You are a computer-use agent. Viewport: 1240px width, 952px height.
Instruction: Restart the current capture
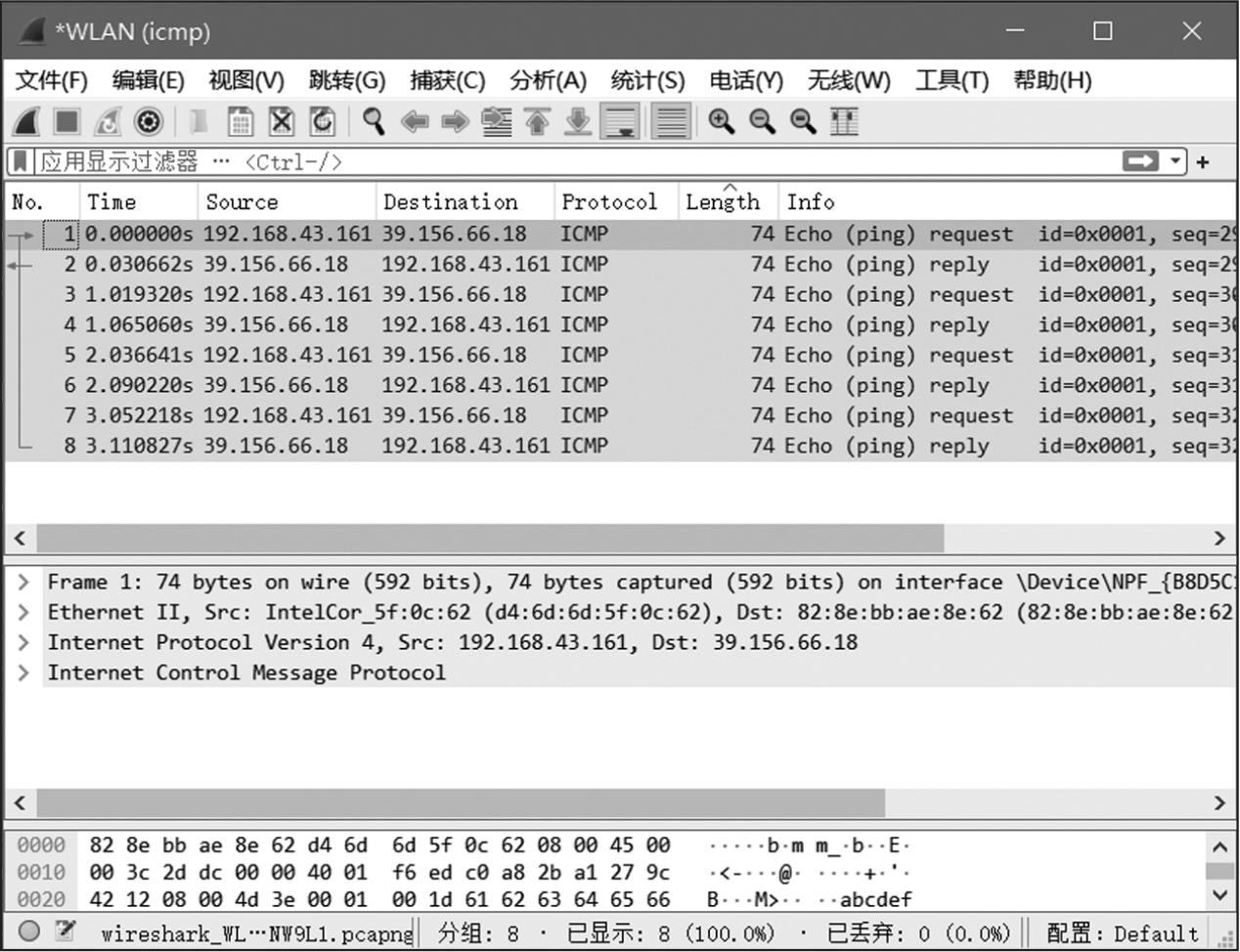pyautogui.click(x=108, y=121)
